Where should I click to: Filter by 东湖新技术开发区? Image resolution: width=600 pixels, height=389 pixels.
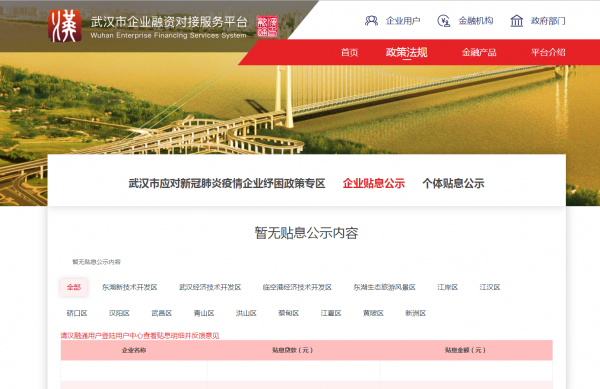(x=130, y=287)
